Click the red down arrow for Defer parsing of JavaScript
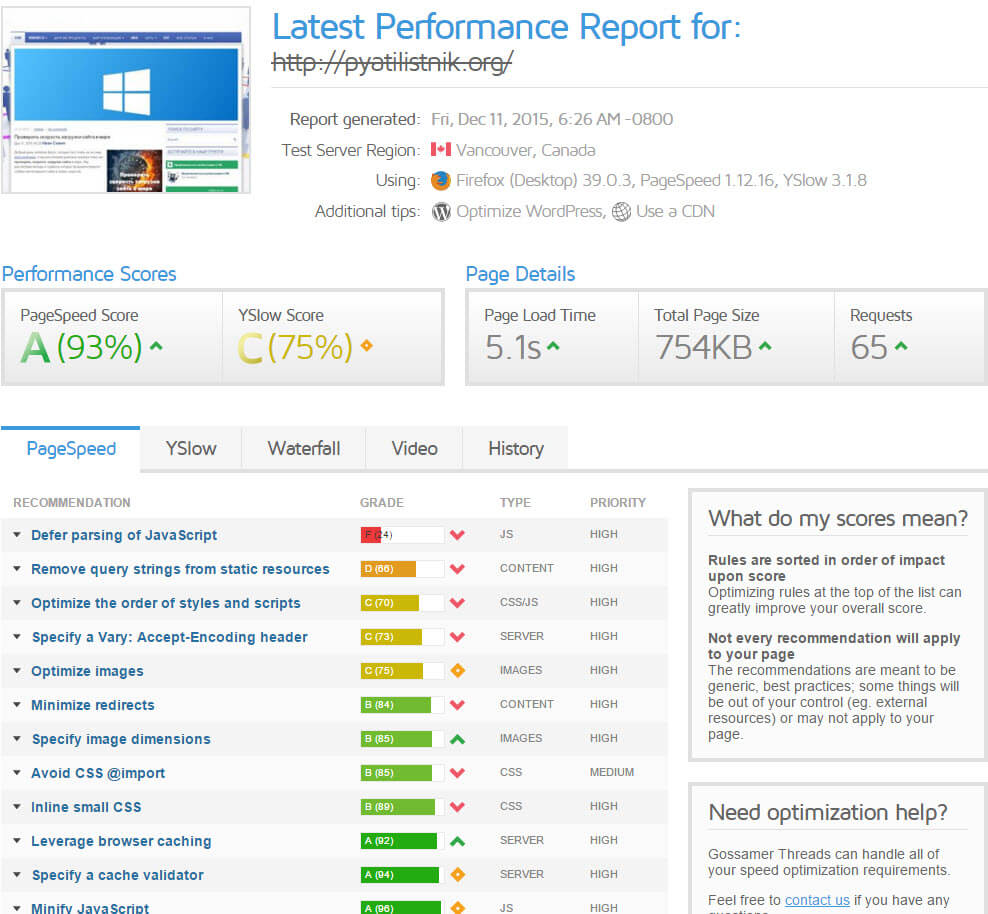The width and height of the screenshot is (988, 914). (x=457, y=535)
